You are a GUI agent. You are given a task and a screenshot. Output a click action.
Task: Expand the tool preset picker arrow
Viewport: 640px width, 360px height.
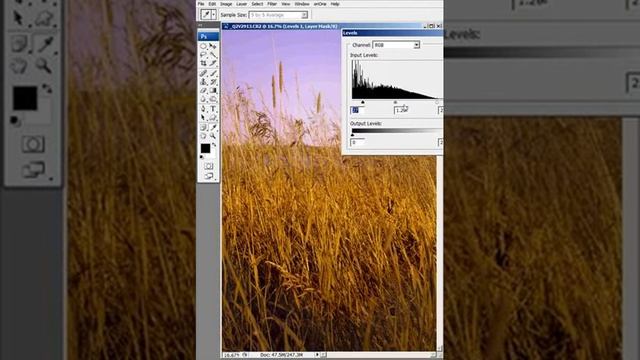213,15
